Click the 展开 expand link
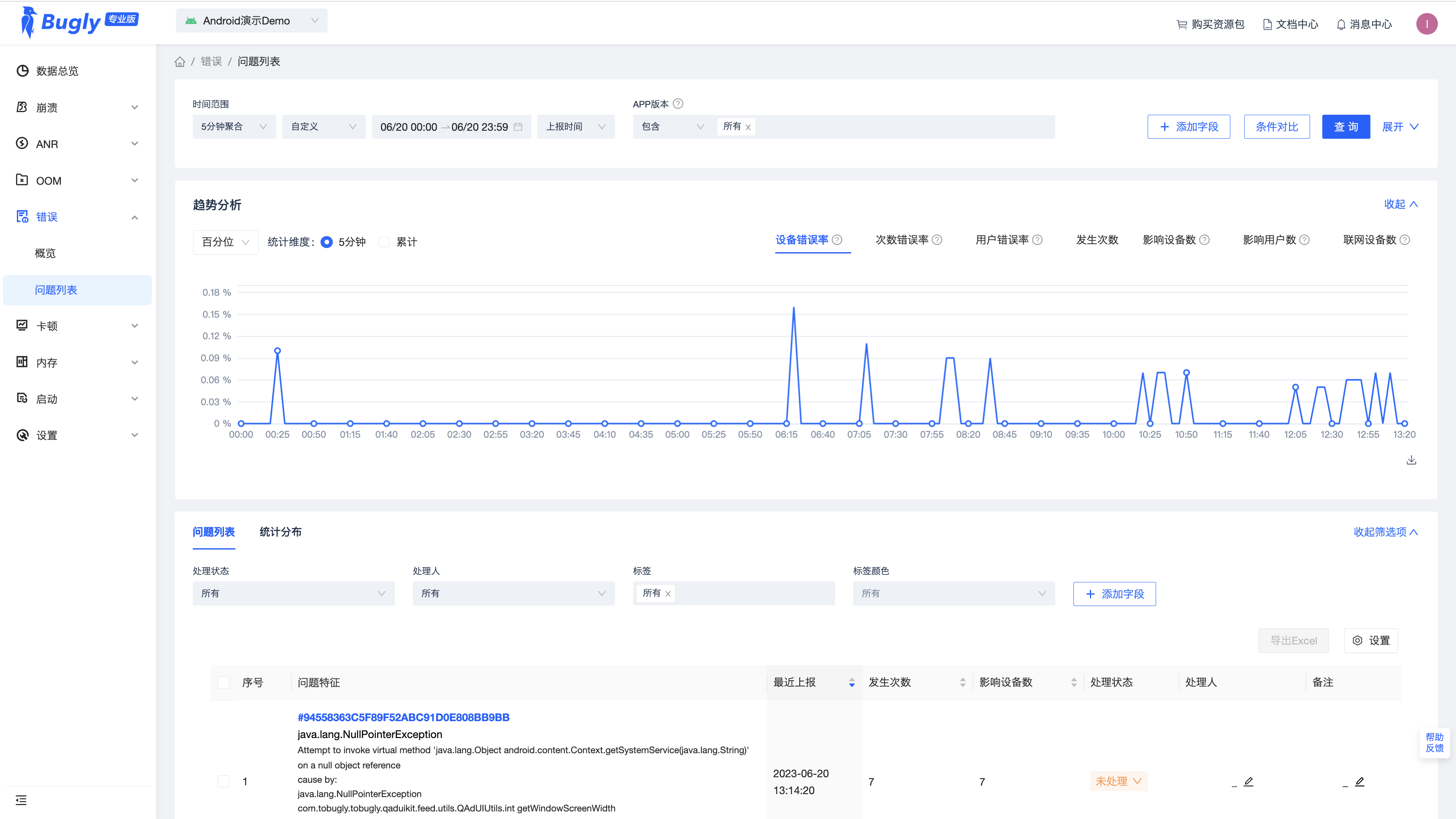Viewport: 1456px width, 819px height. [x=1400, y=127]
